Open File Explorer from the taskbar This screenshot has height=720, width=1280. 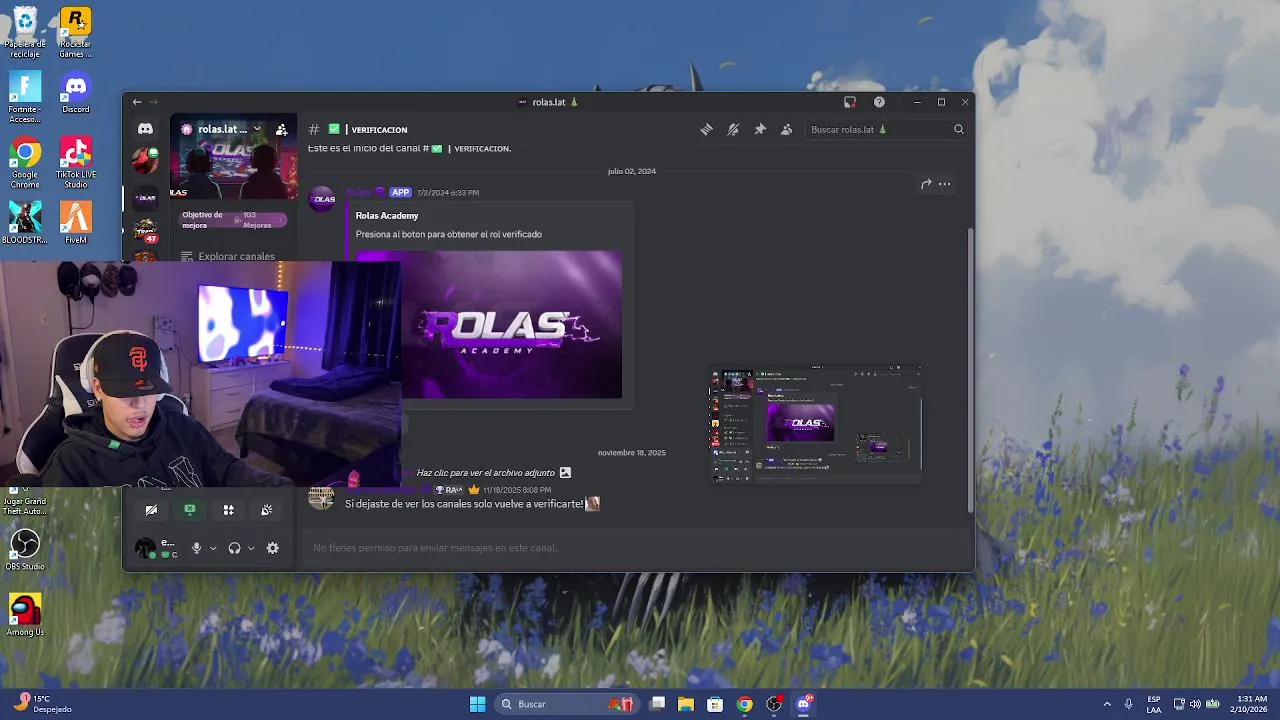tap(686, 704)
